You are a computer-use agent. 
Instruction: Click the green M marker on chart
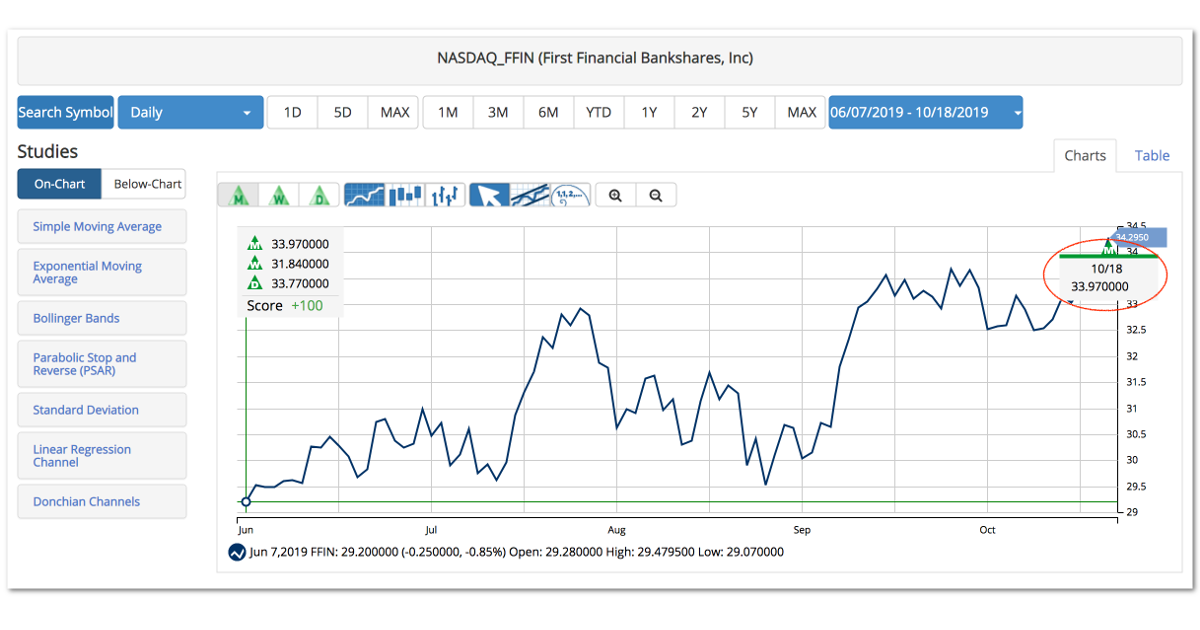pyautogui.click(x=1108, y=246)
